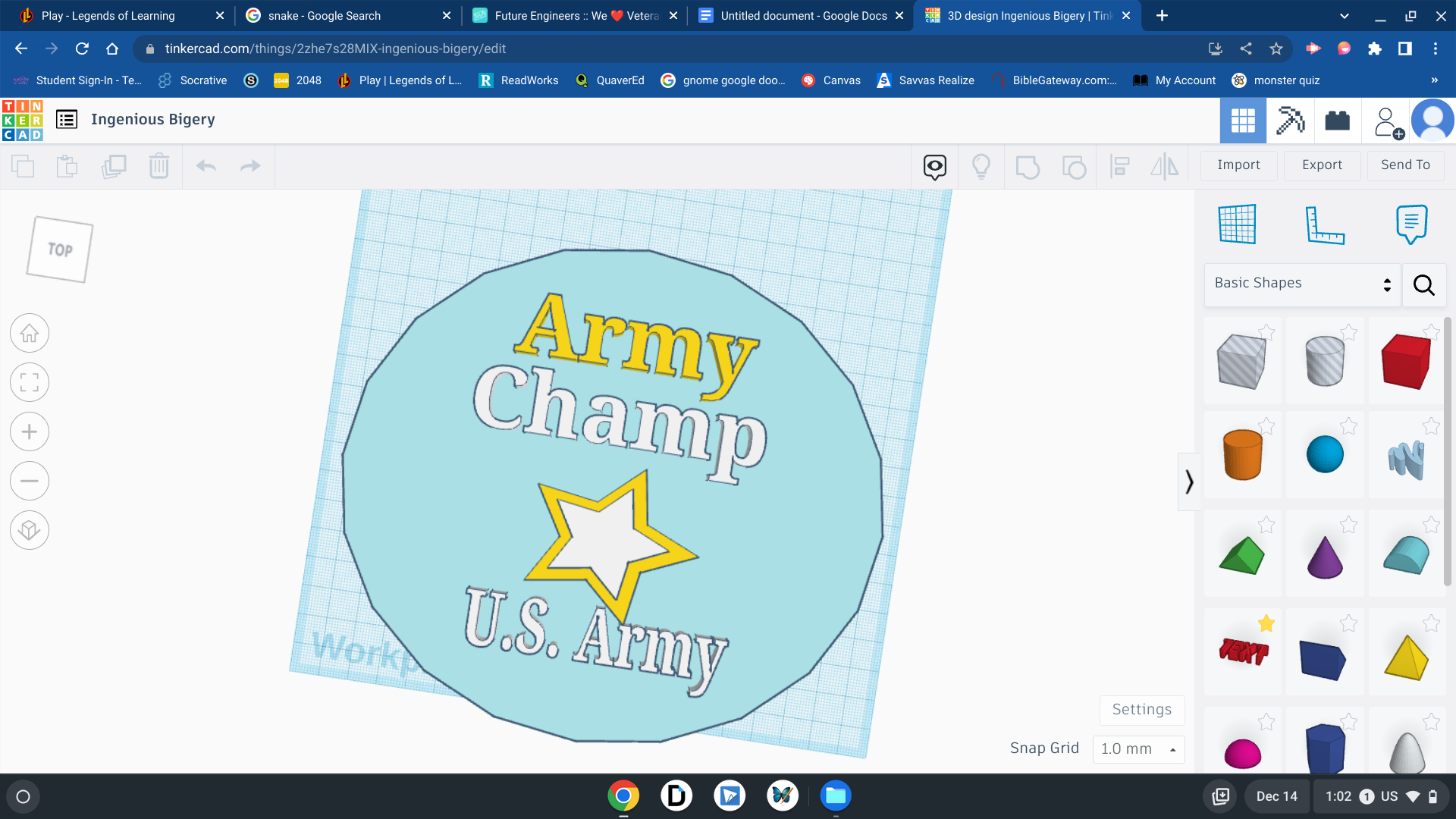Switch to Untitled document Google Docs tab

tap(800, 16)
